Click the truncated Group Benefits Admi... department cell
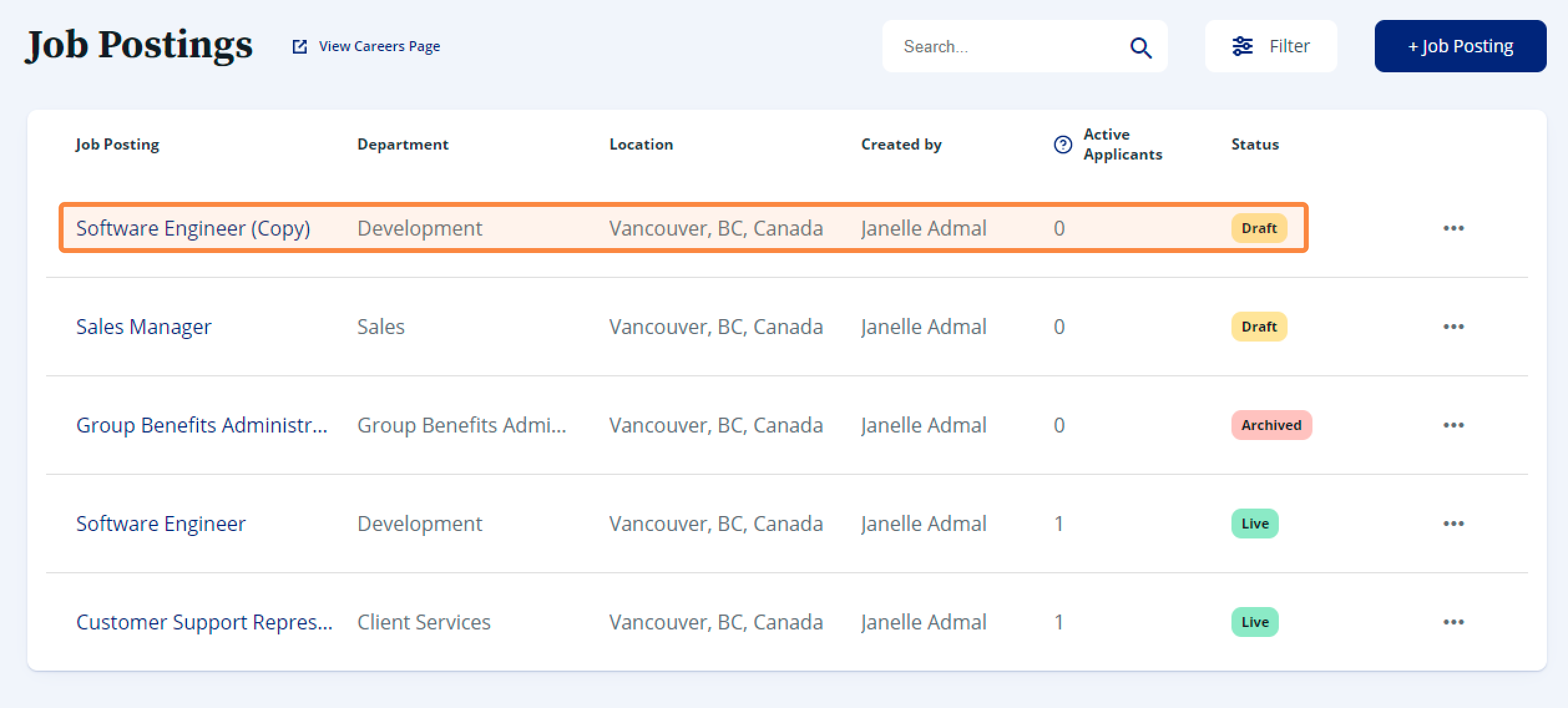 462,425
